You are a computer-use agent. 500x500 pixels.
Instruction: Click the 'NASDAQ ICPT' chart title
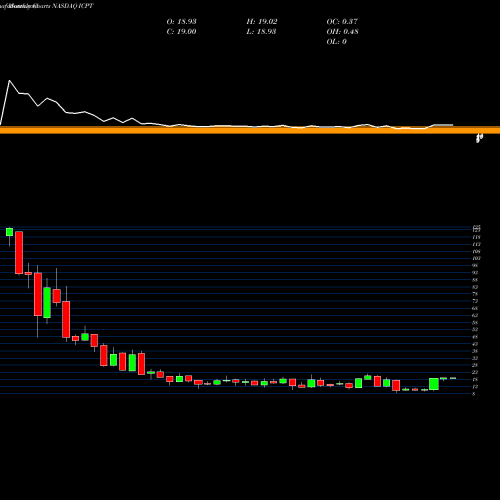click(x=73, y=6)
